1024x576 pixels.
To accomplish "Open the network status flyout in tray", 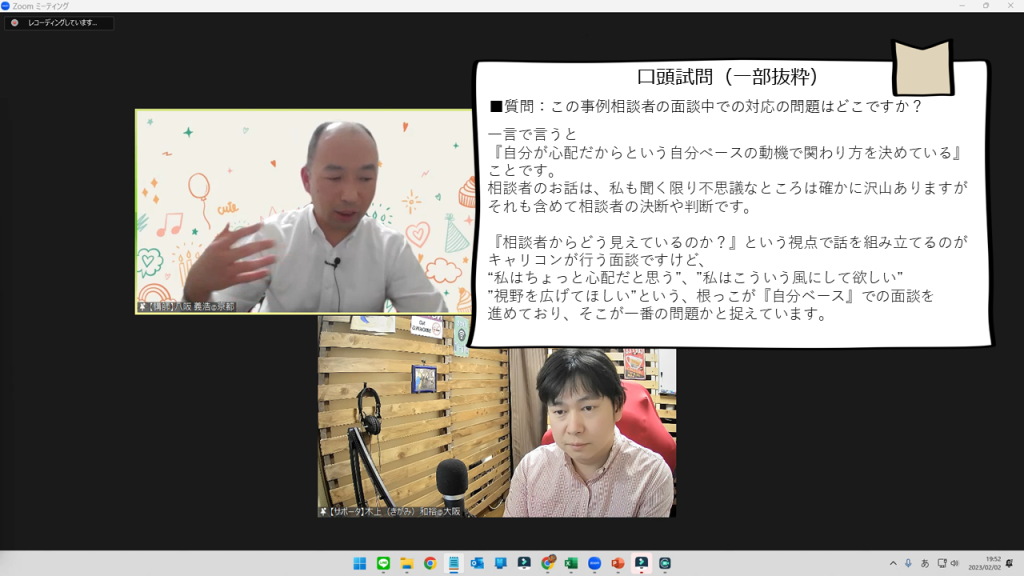I will click(x=940, y=563).
